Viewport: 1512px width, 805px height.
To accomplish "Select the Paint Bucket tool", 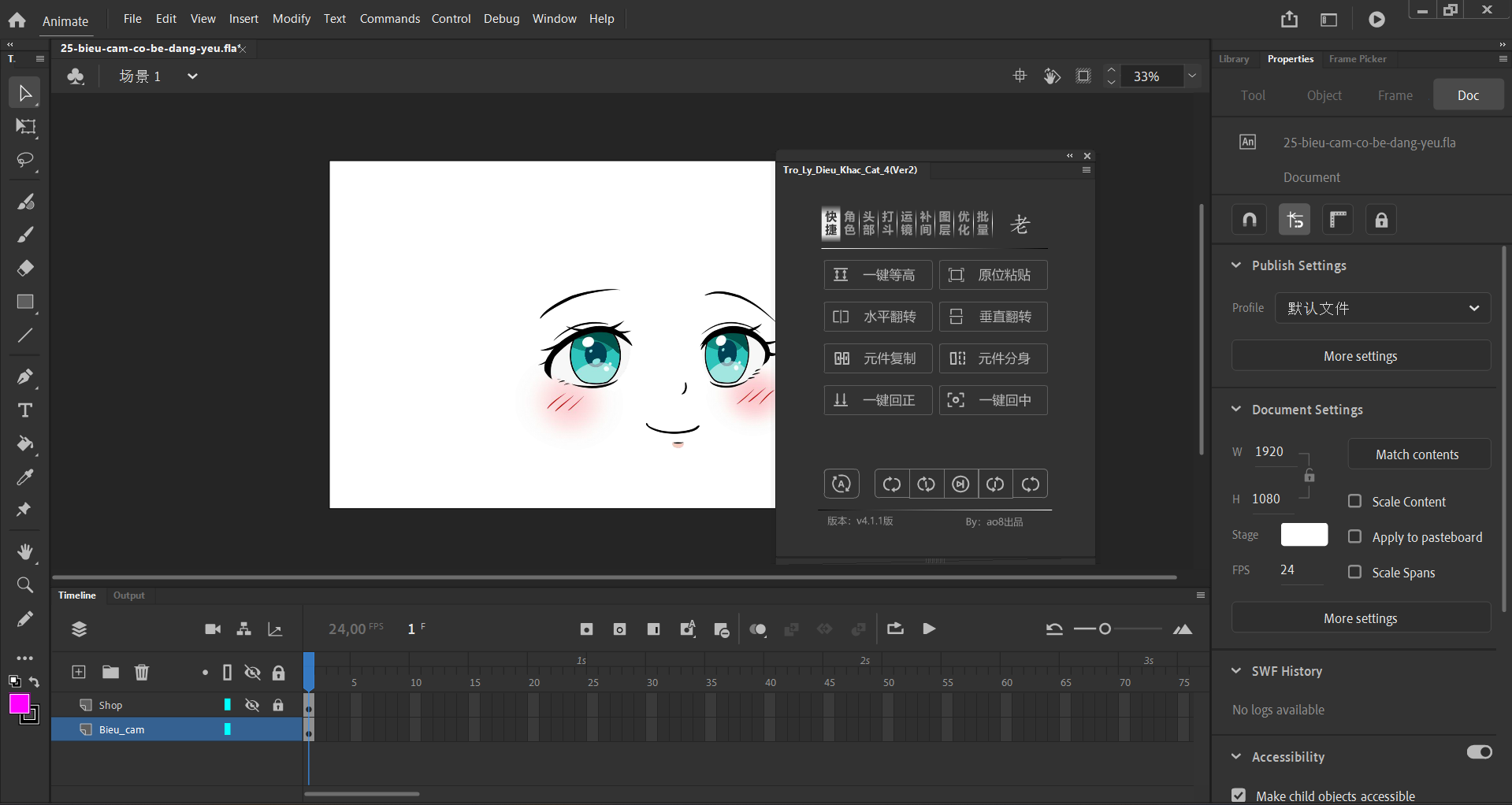I will pyautogui.click(x=25, y=444).
